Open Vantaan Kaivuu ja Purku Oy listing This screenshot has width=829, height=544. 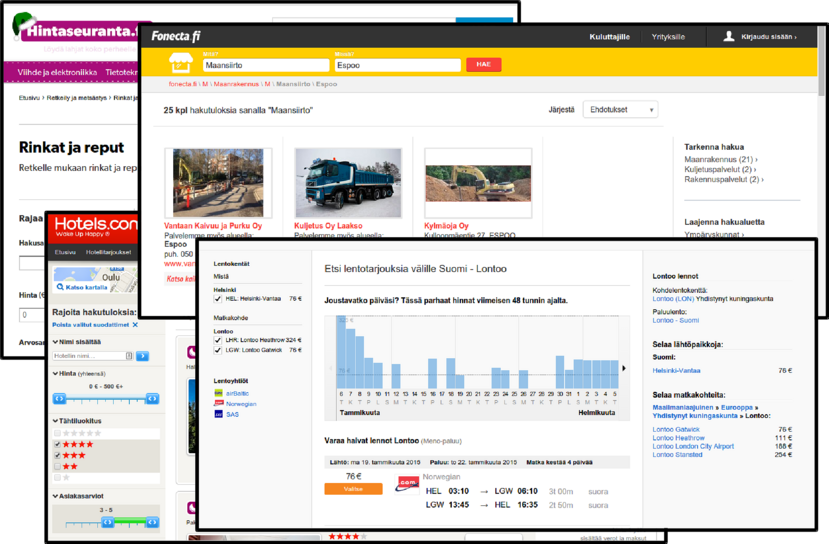click(213, 225)
